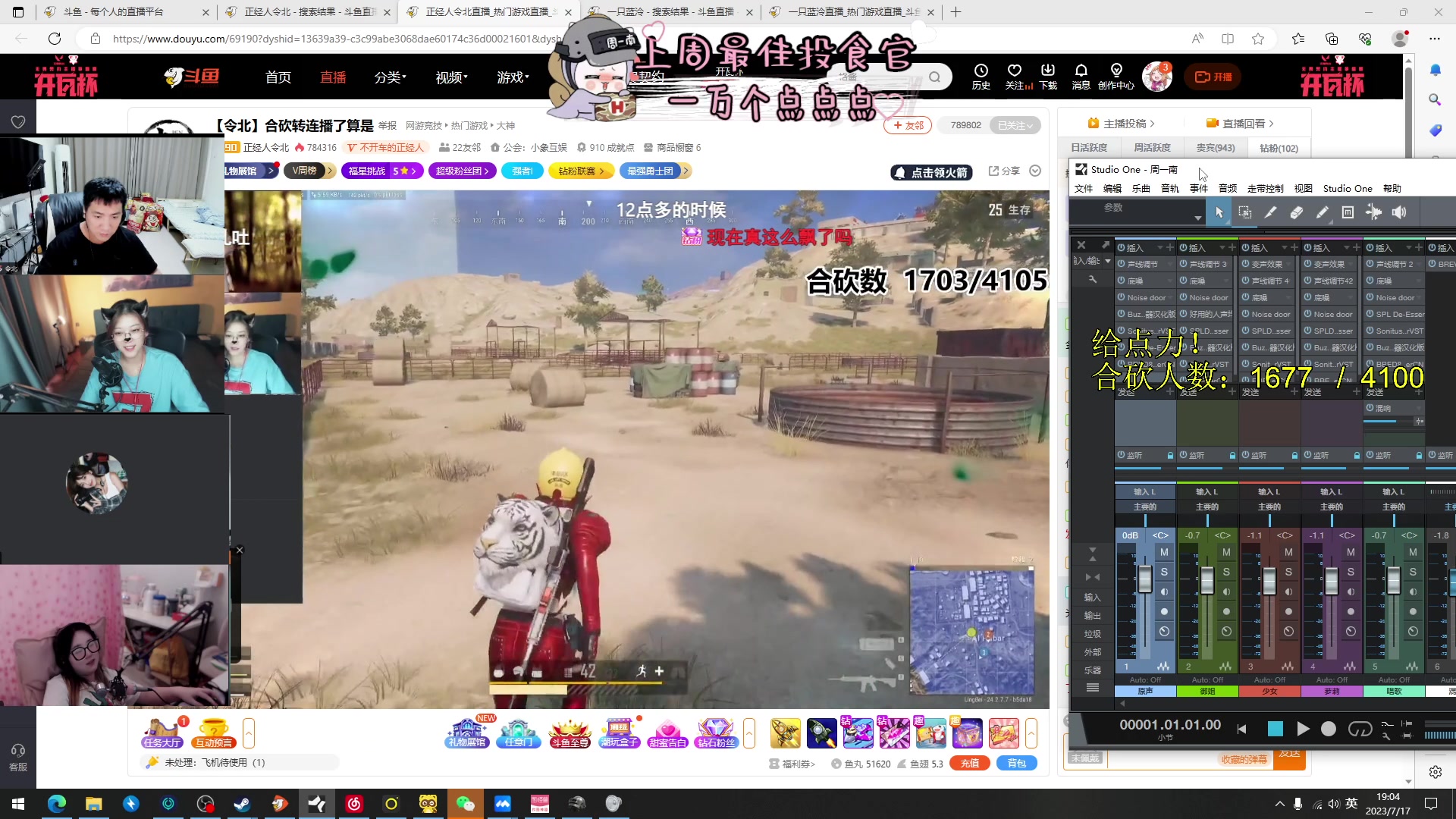
Task: Add an insert on channel 1 with plus
Action: pos(1169,248)
